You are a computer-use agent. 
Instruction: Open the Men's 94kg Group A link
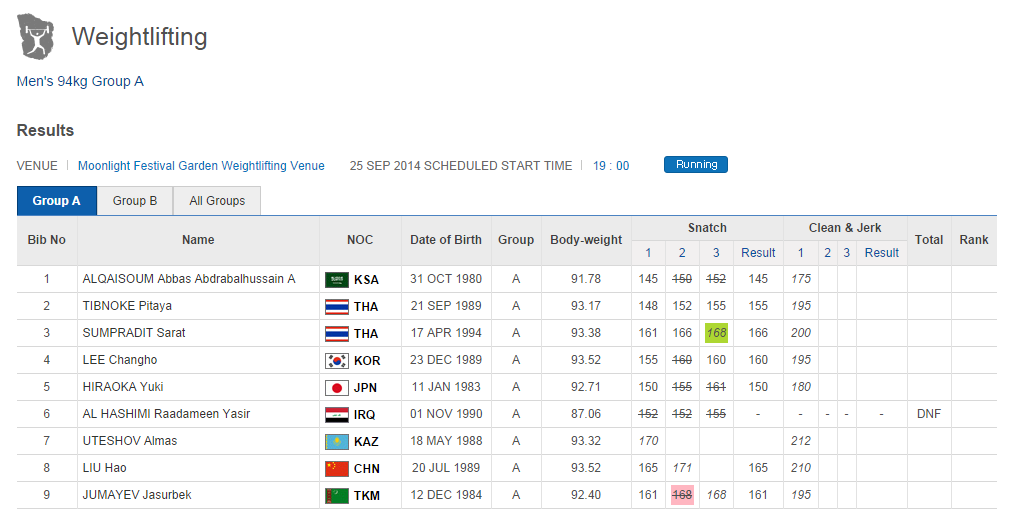[x=80, y=81]
